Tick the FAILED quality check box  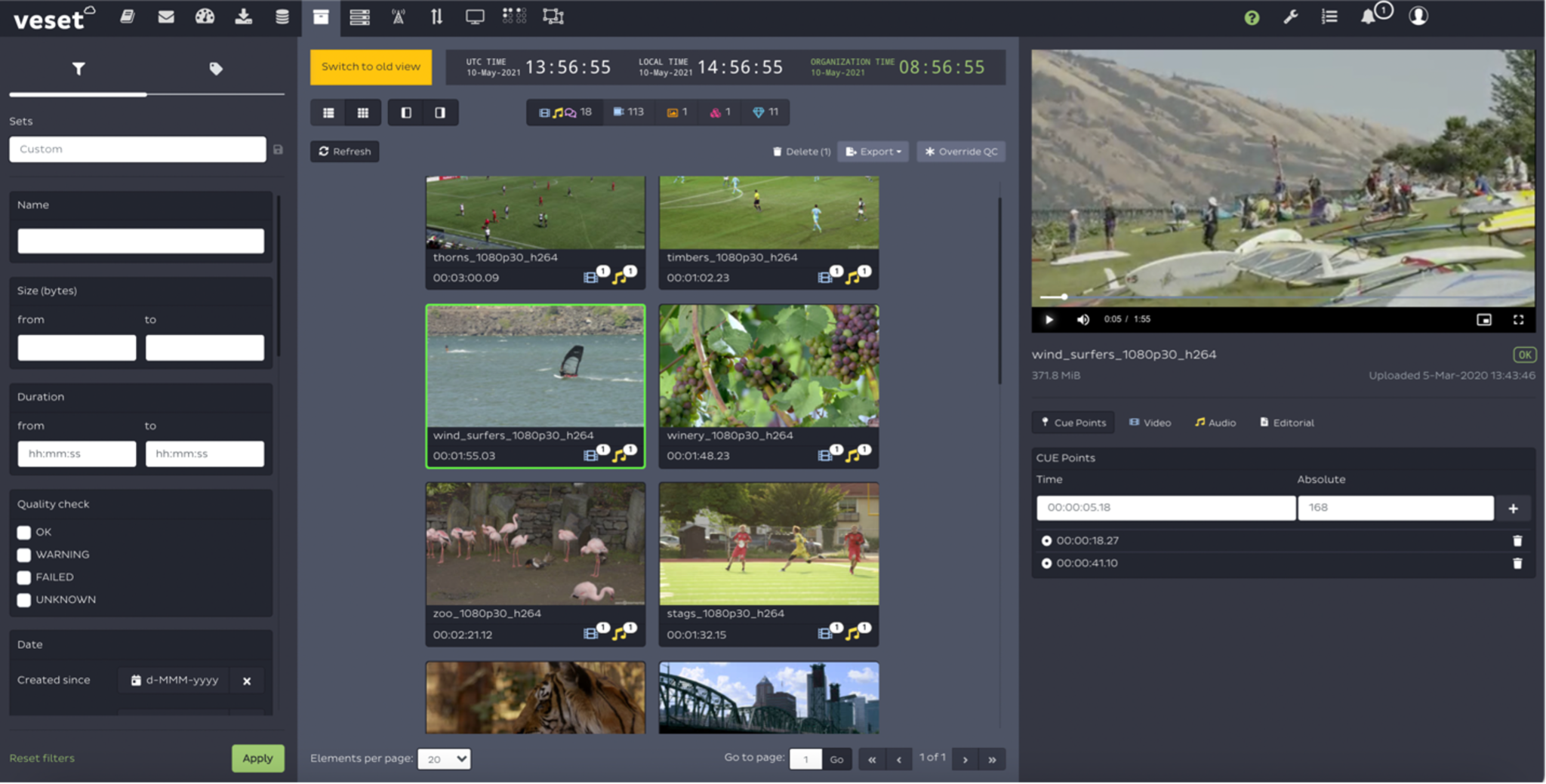point(24,578)
